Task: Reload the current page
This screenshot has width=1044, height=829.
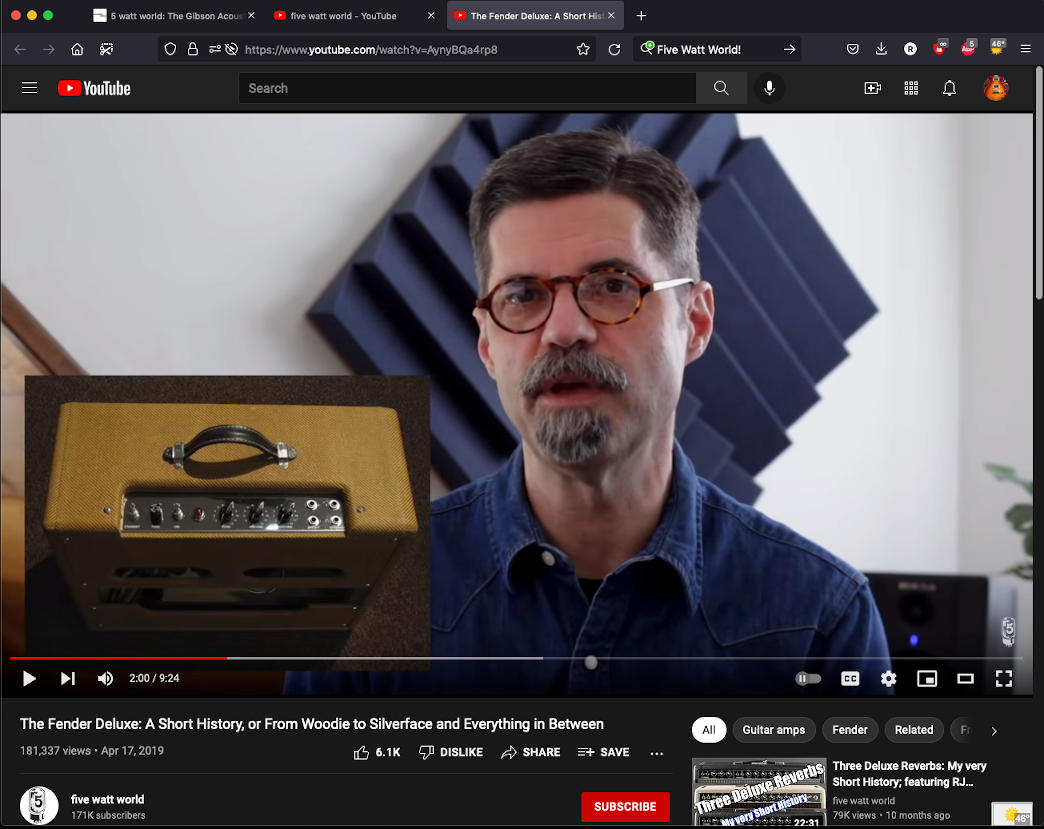Action: [x=614, y=49]
